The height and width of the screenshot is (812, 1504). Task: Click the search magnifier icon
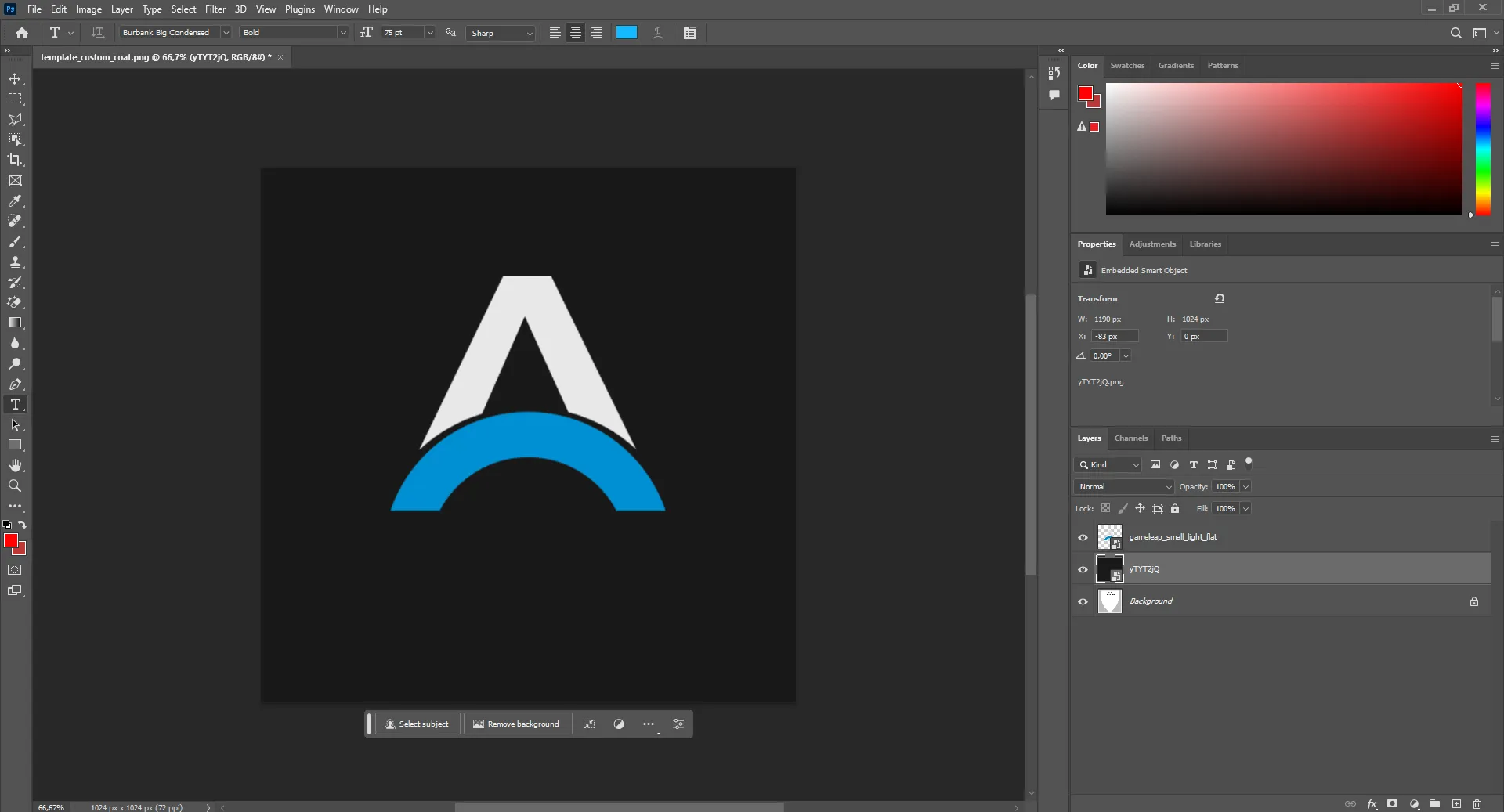(x=1455, y=33)
